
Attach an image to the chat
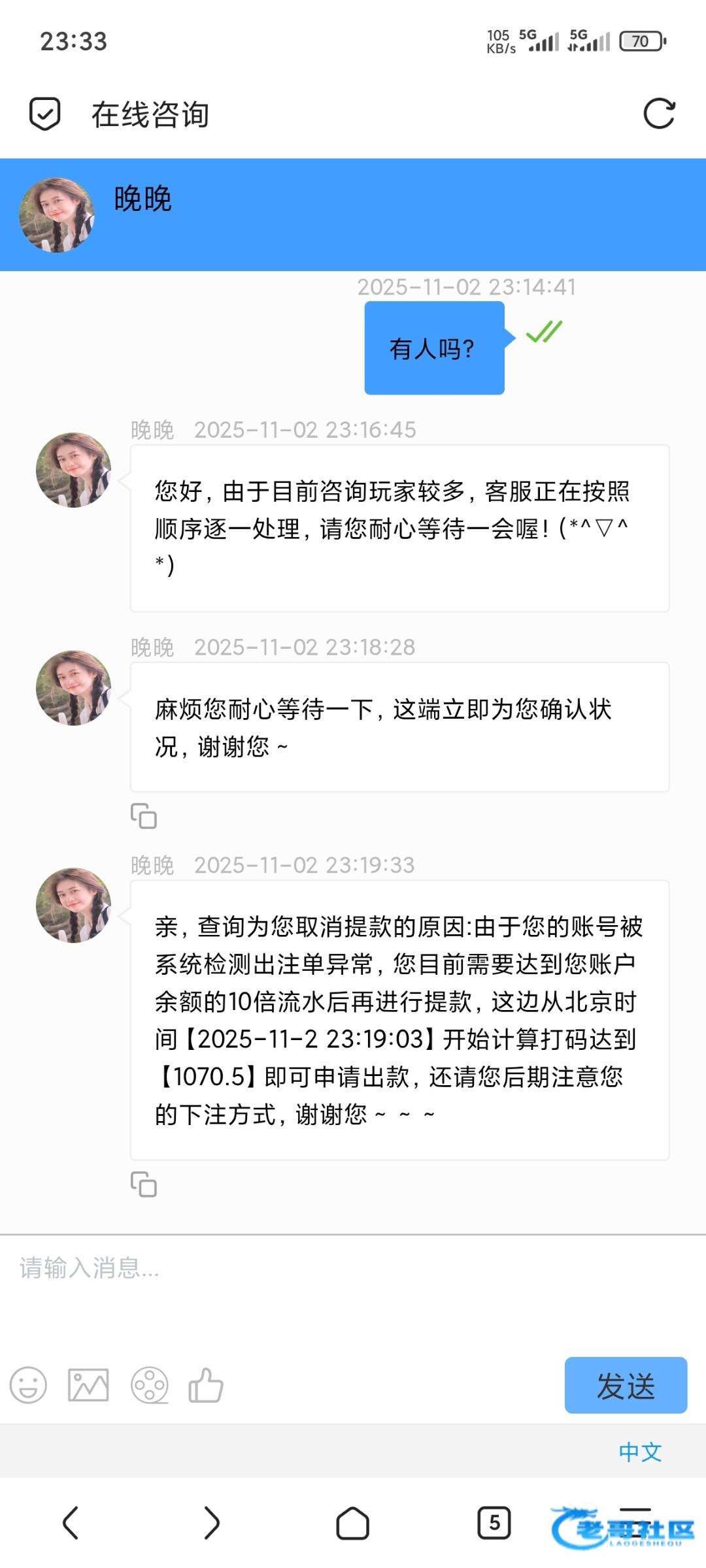coord(88,1384)
